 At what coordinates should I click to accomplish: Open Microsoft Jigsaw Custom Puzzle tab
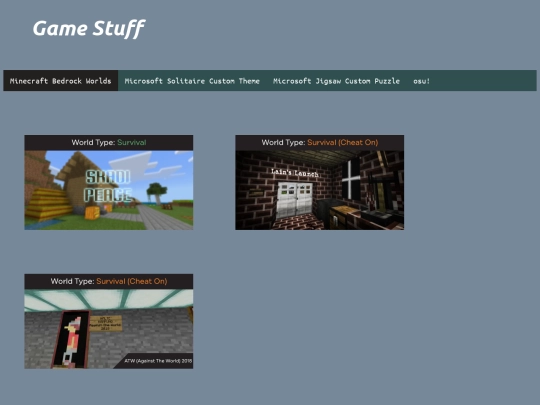coord(336,81)
